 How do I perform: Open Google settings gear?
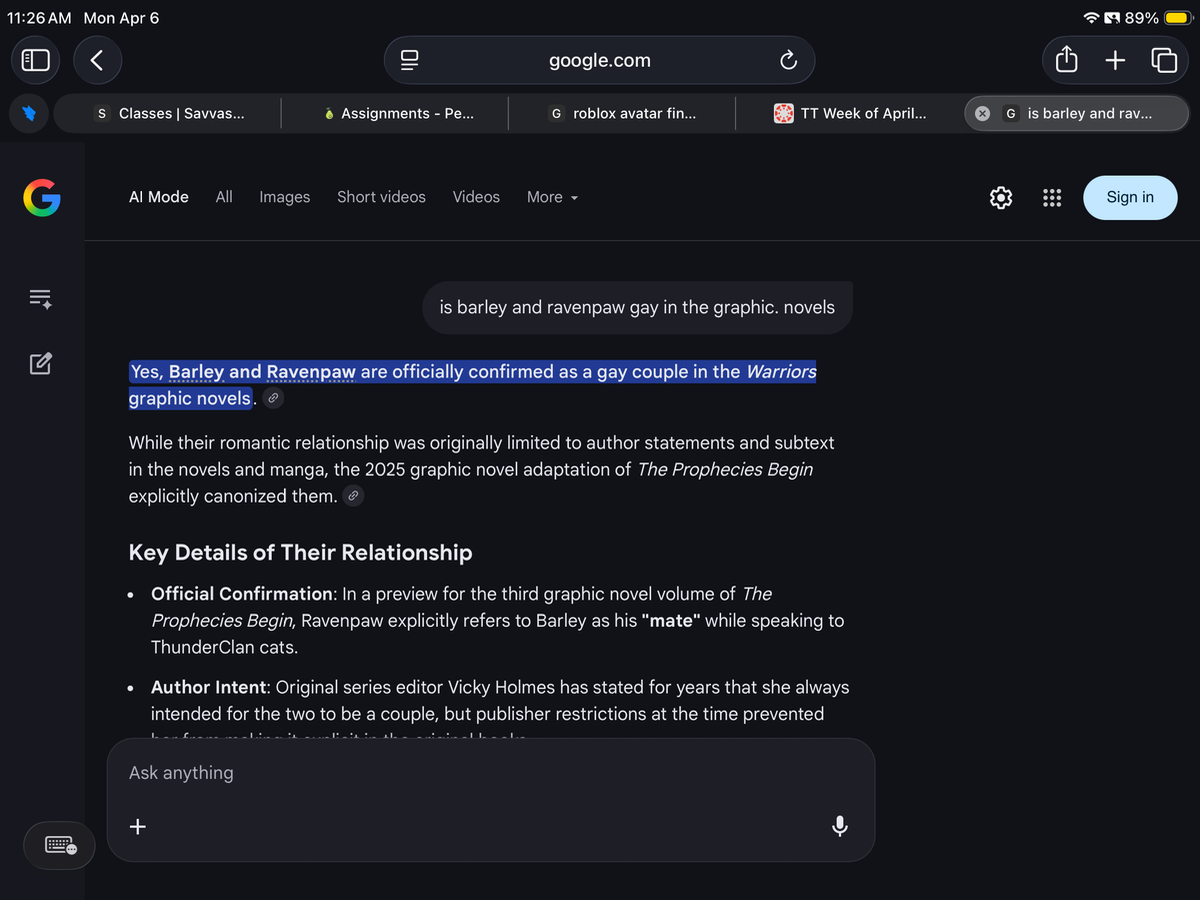click(1000, 198)
